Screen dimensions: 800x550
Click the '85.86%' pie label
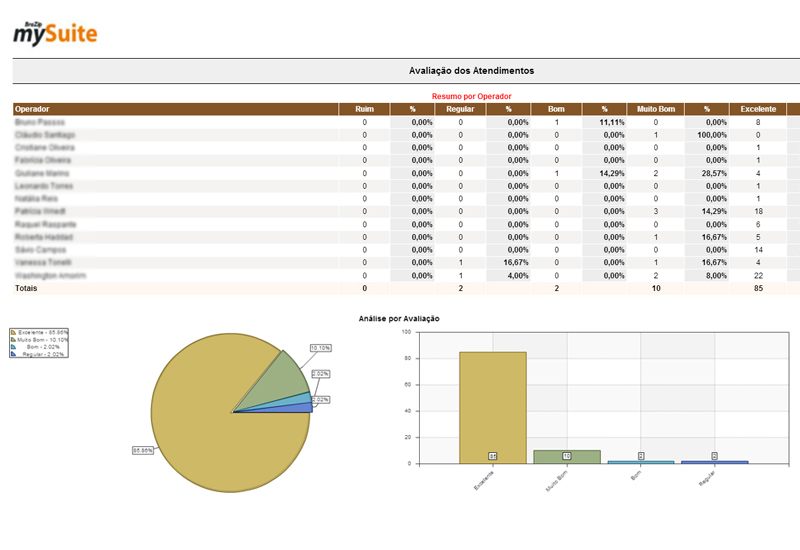(x=142, y=451)
